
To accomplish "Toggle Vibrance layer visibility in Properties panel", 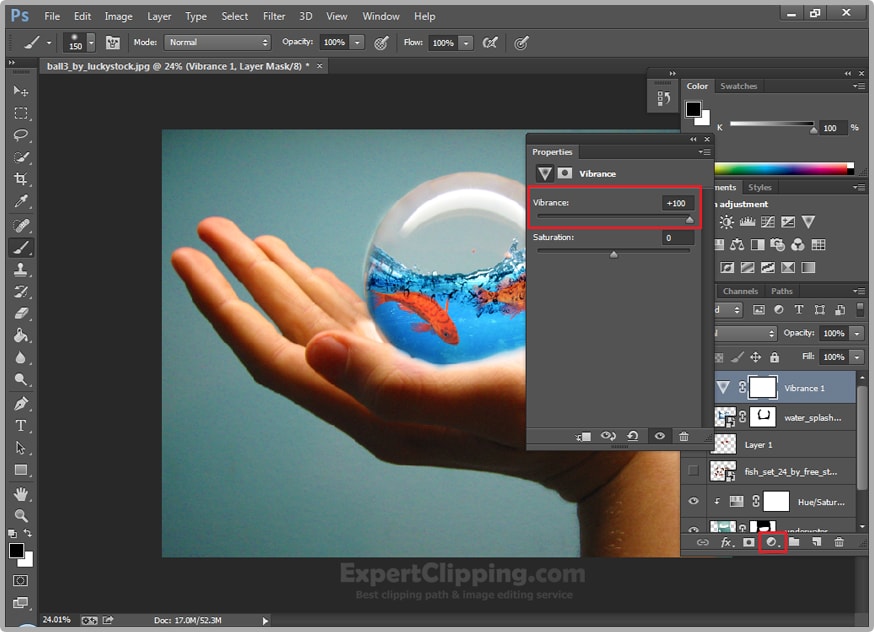I will 657,436.
